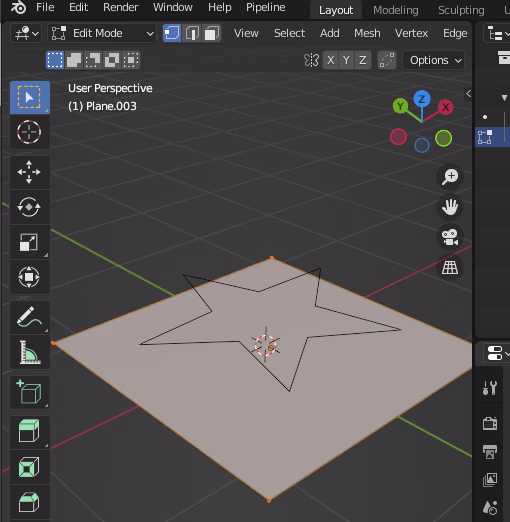Set selection mode to extend

point(74,60)
